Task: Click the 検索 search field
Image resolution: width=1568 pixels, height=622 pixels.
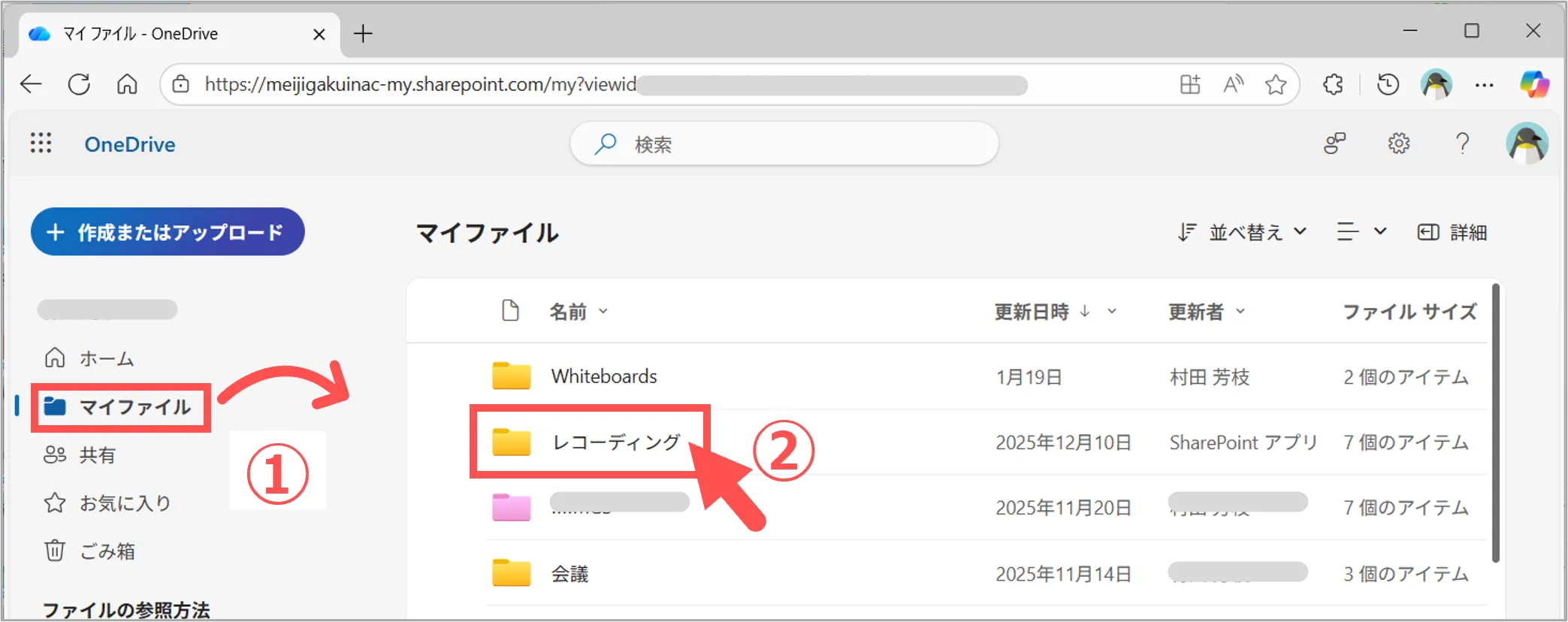Action: click(x=784, y=143)
